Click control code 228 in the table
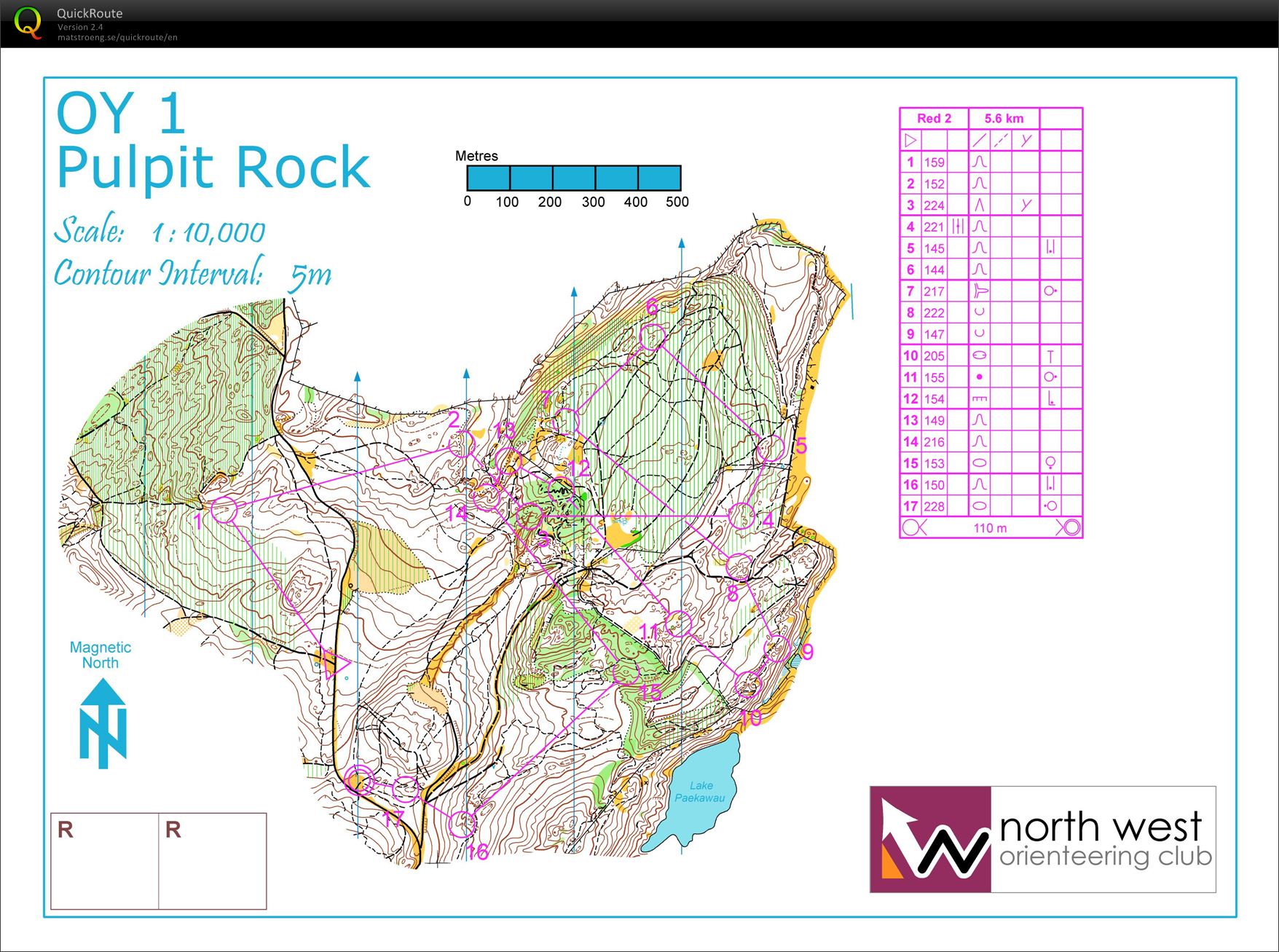 tap(934, 506)
